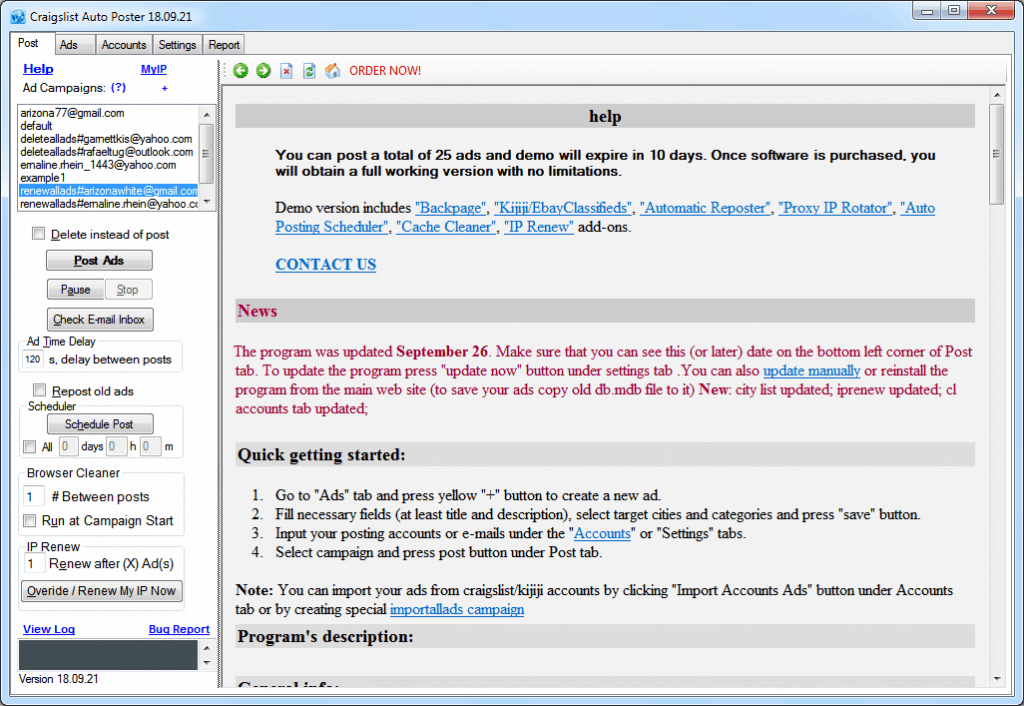Switch to the Report tab
The image size is (1024, 706).
pyautogui.click(x=223, y=44)
